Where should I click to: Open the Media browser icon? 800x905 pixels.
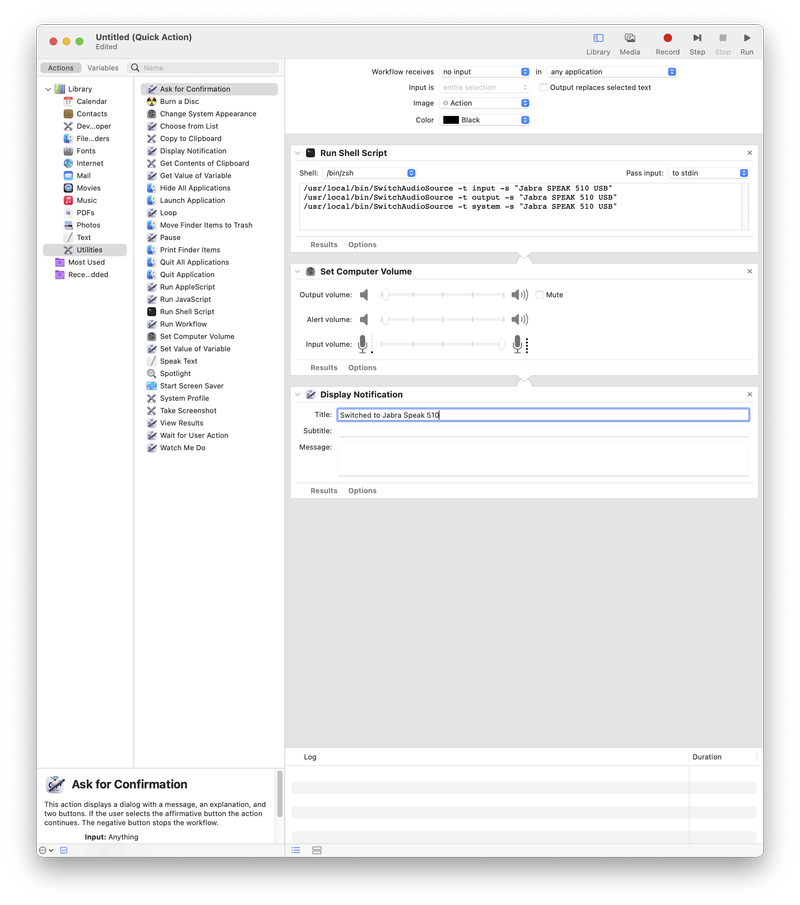click(630, 39)
